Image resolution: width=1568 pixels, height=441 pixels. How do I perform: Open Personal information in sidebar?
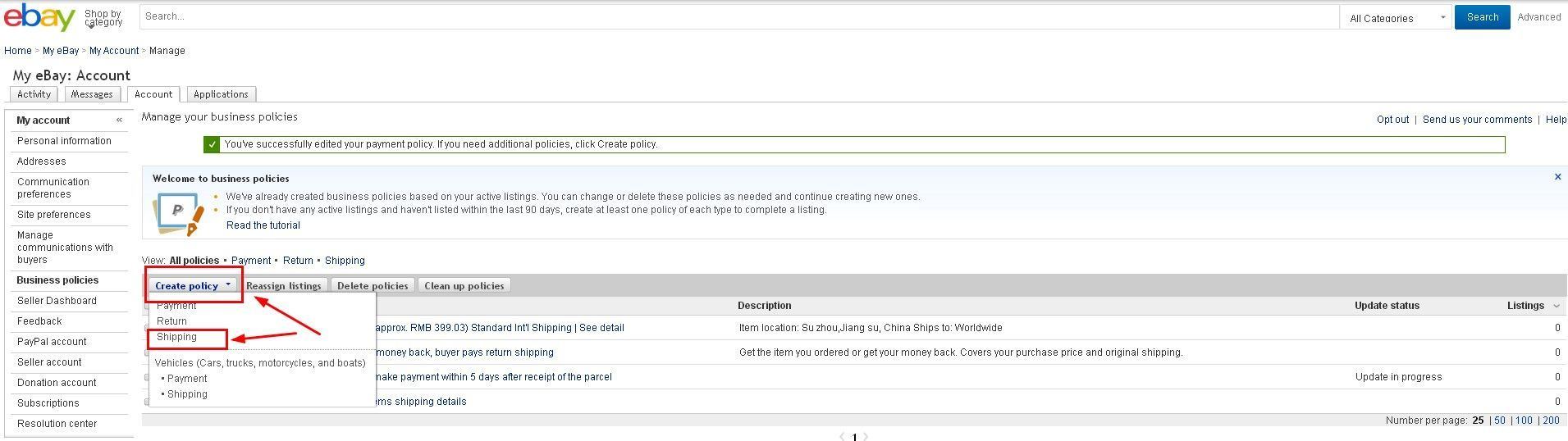(64, 141)
